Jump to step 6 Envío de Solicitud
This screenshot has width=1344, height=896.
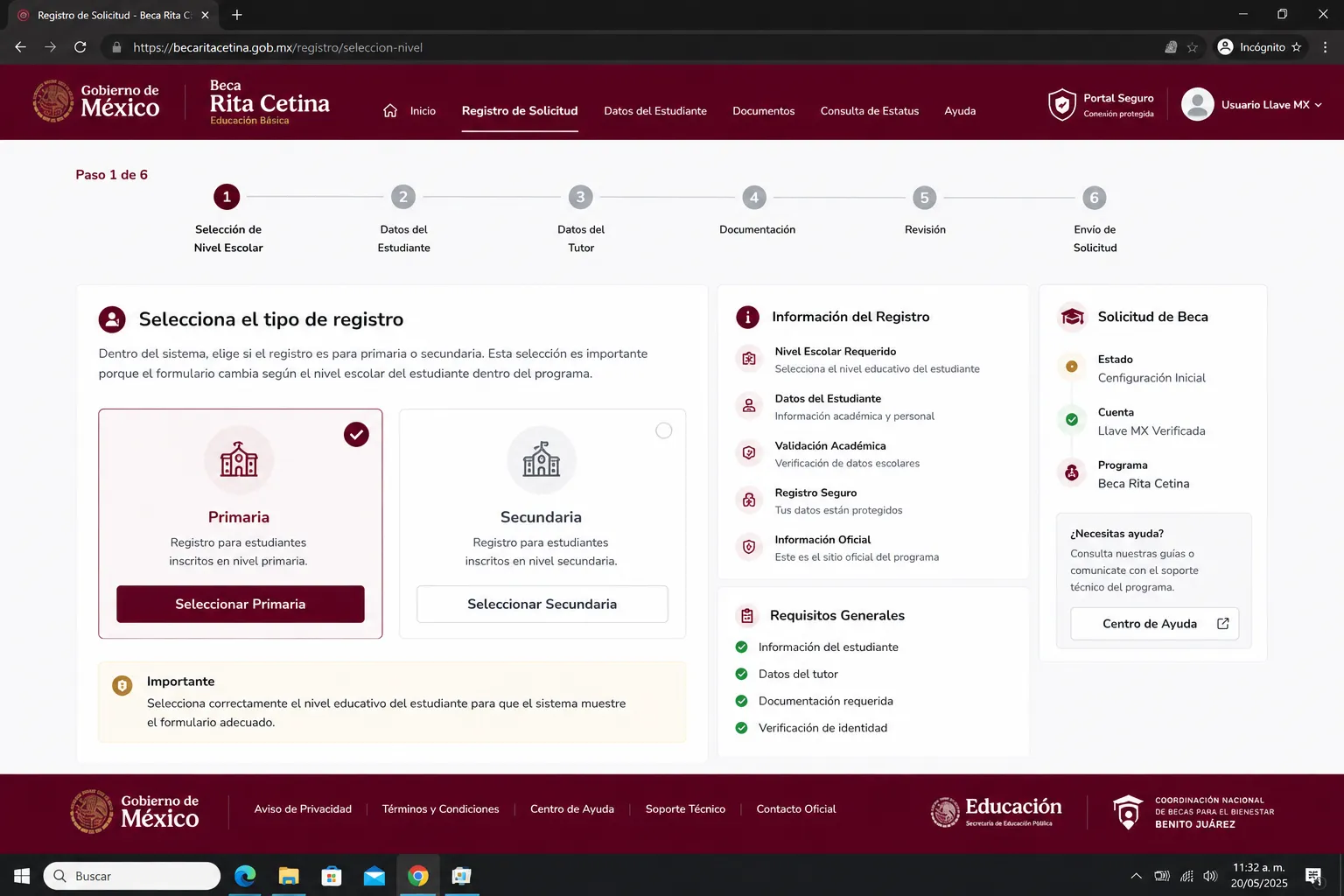coord(1094,197)
